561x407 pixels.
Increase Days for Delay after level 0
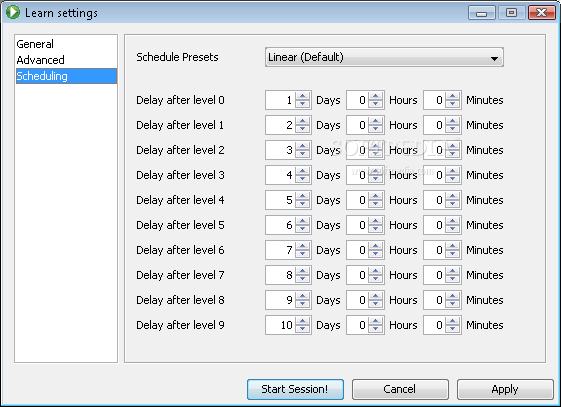click(303, 96)
